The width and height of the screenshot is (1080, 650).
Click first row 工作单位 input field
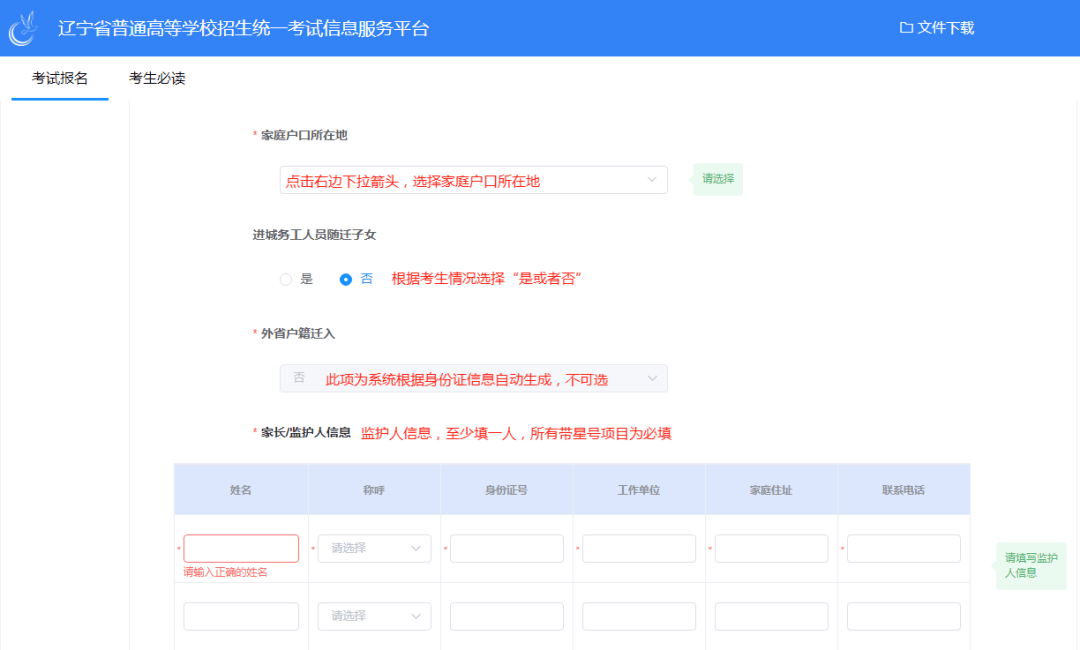pyautogui.click(x=639, y=548)
